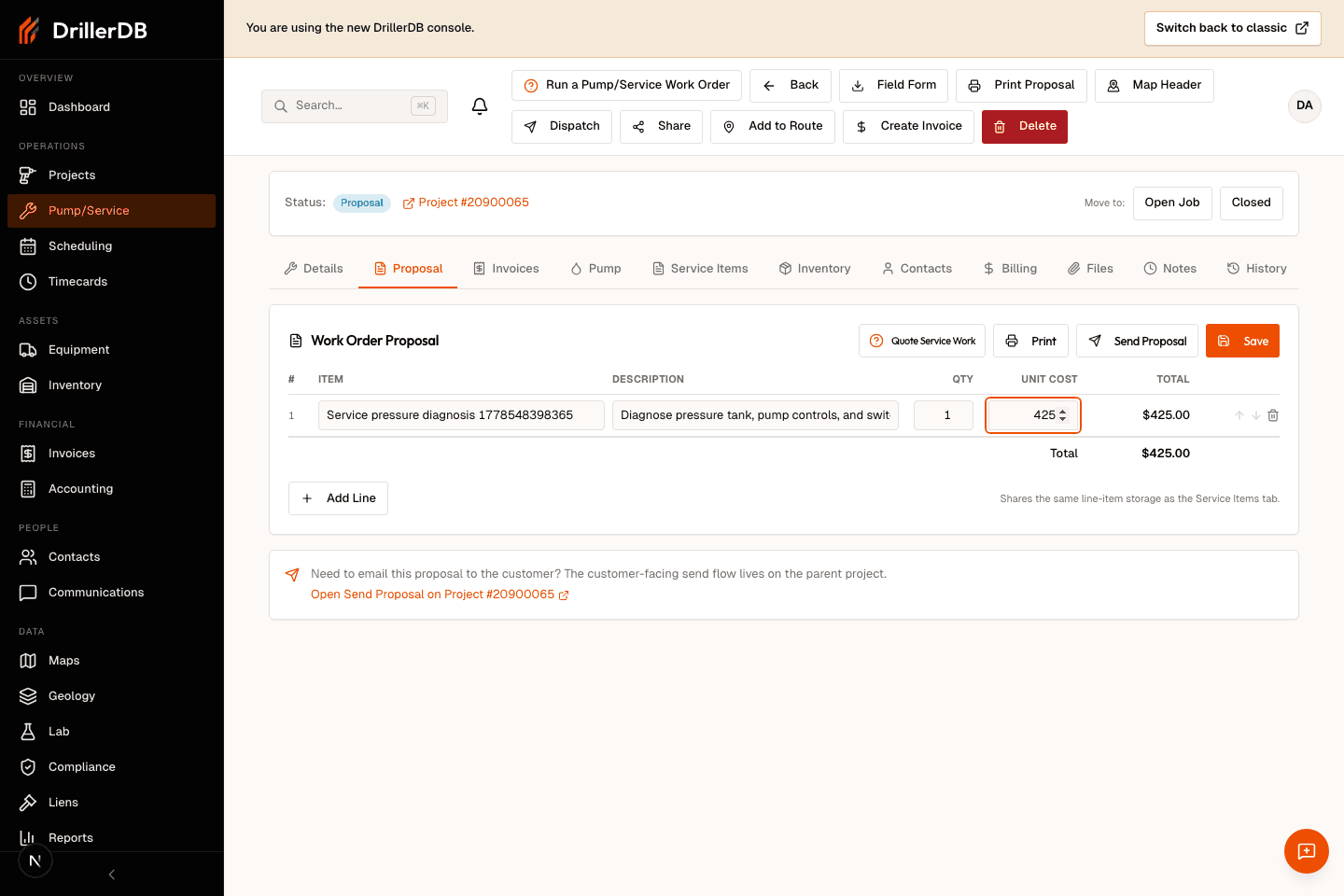This screenshot has width=1344, height=896.
Task: Delete line 1 with trash icon
Action: coord(1273,415)
